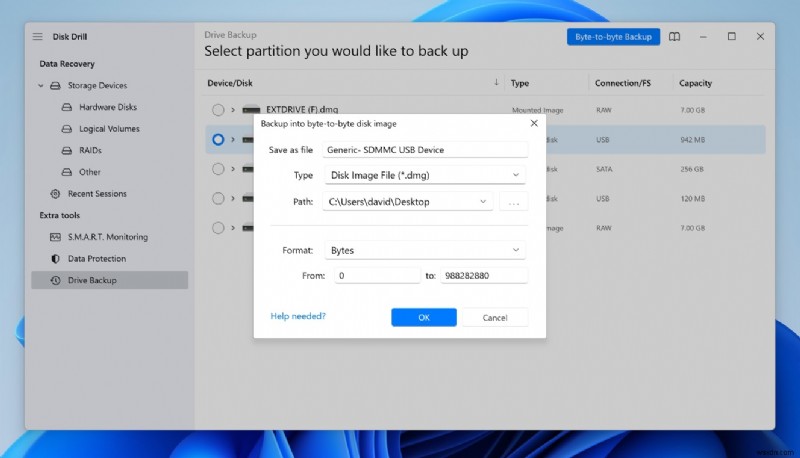Expand the 942 MB USB disk row chevron
The width and height of the screenshot is (800, 458).
[233, 139]
